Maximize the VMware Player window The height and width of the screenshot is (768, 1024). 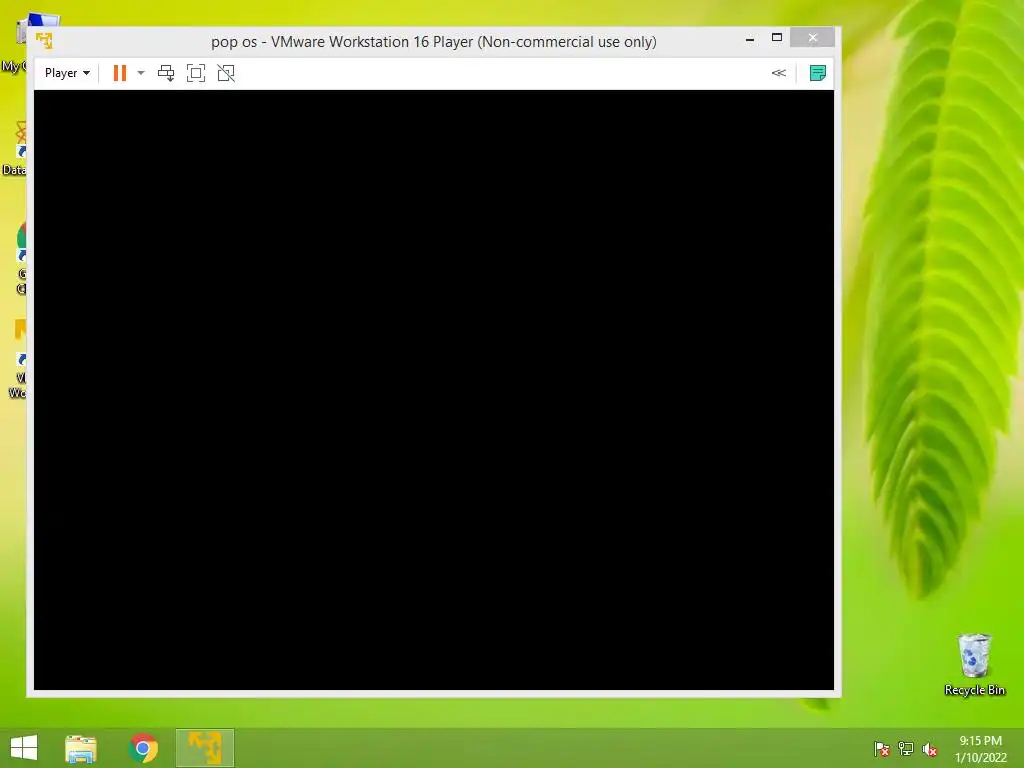click(x=777, y=38)
